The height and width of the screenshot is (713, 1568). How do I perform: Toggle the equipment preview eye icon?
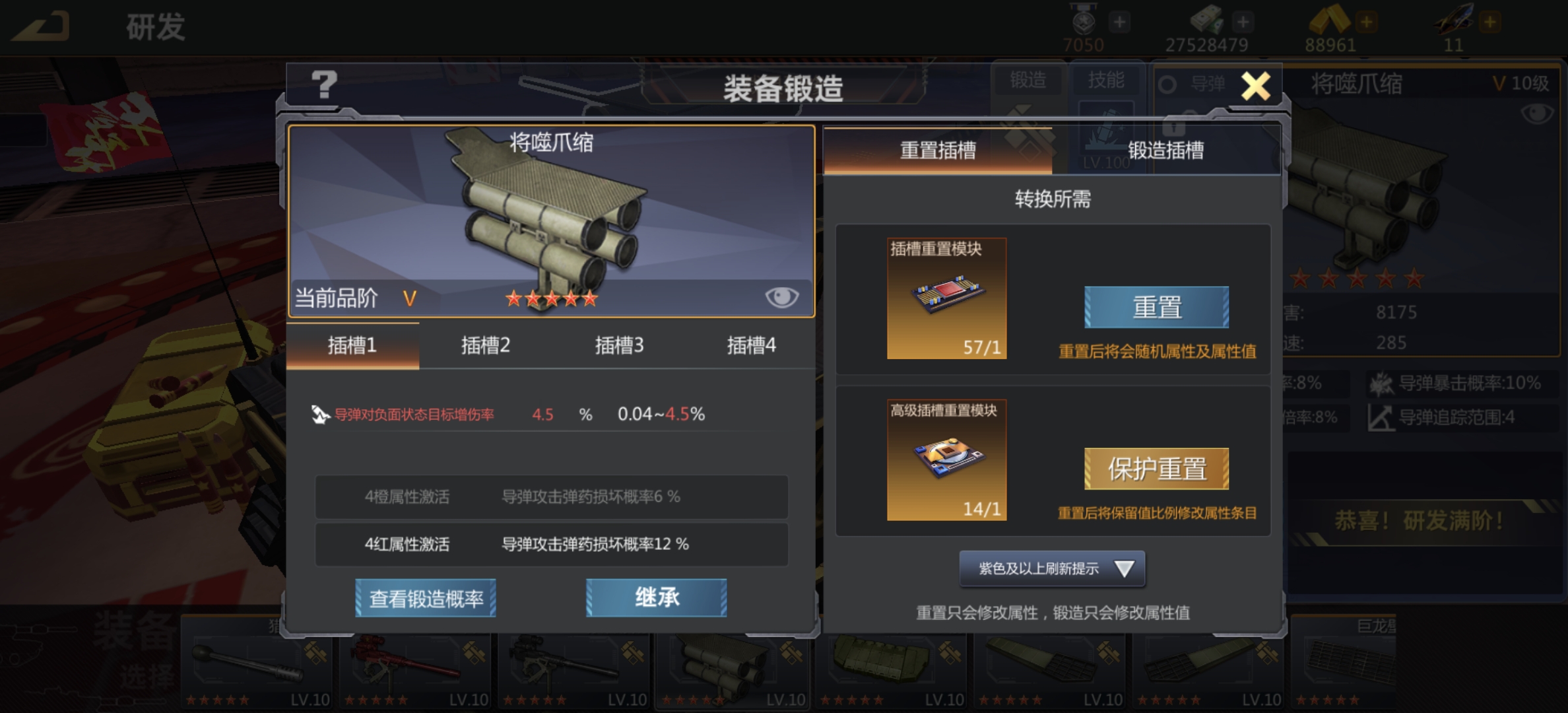[x=781, y=297]
